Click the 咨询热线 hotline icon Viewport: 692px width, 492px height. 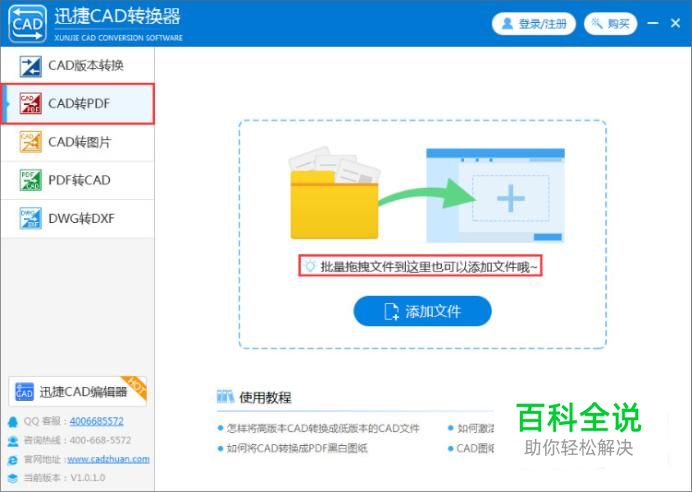pos(13,441)
